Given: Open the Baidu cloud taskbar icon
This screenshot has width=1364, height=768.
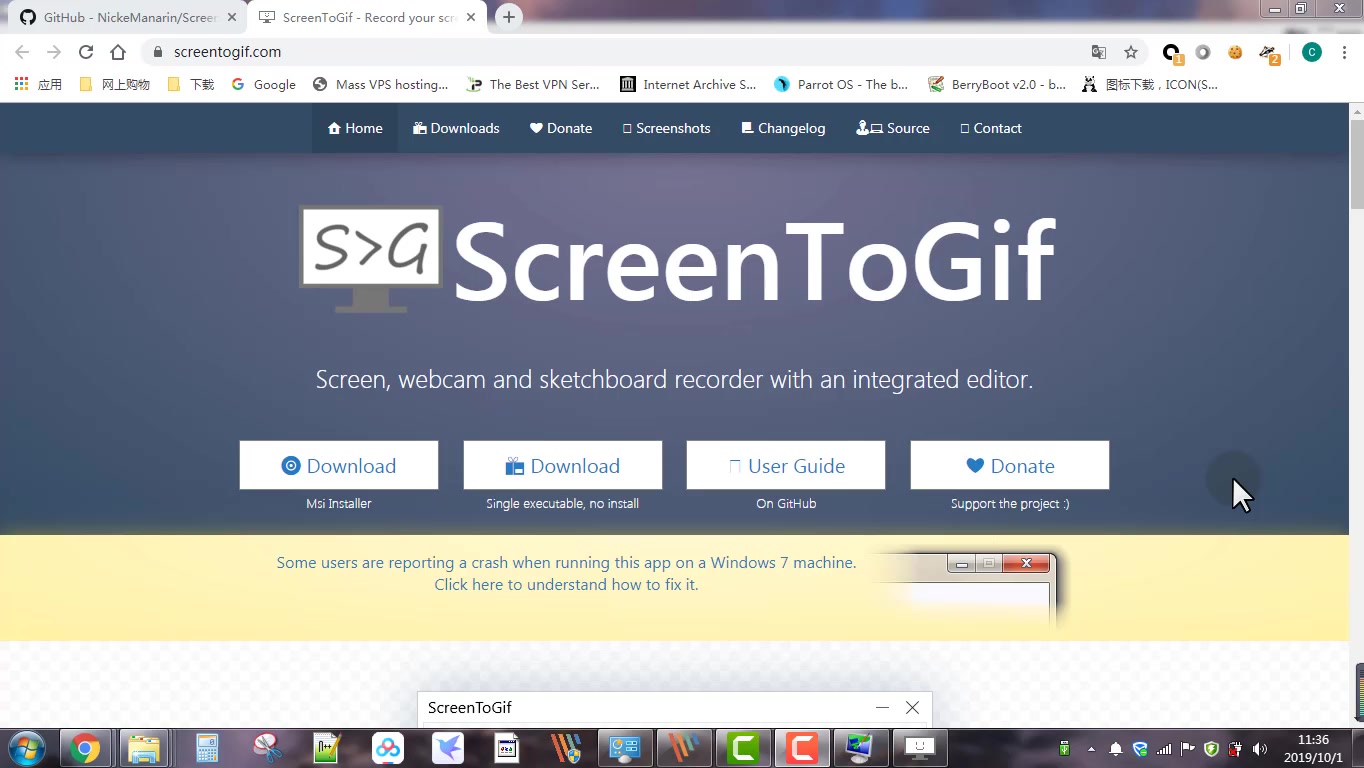Looking at the screenshot, I should pos(387,748).
